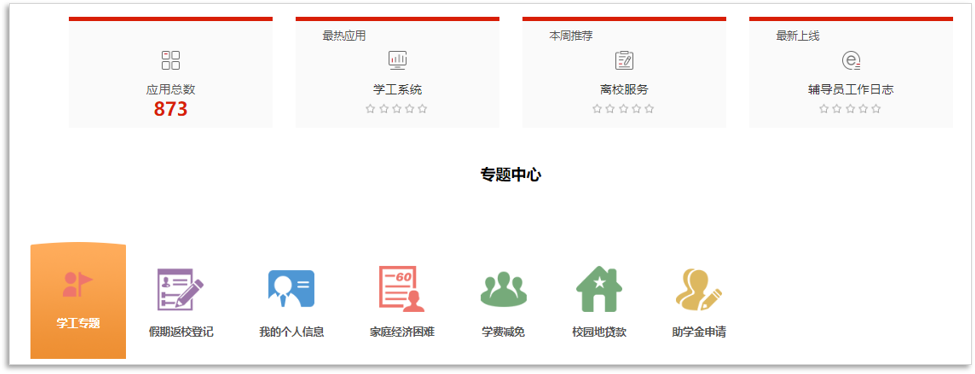Viewport: 975px width, 374px height.
Task: Rate 辅导员工作日志 with the third star
Action: [850, 109]
